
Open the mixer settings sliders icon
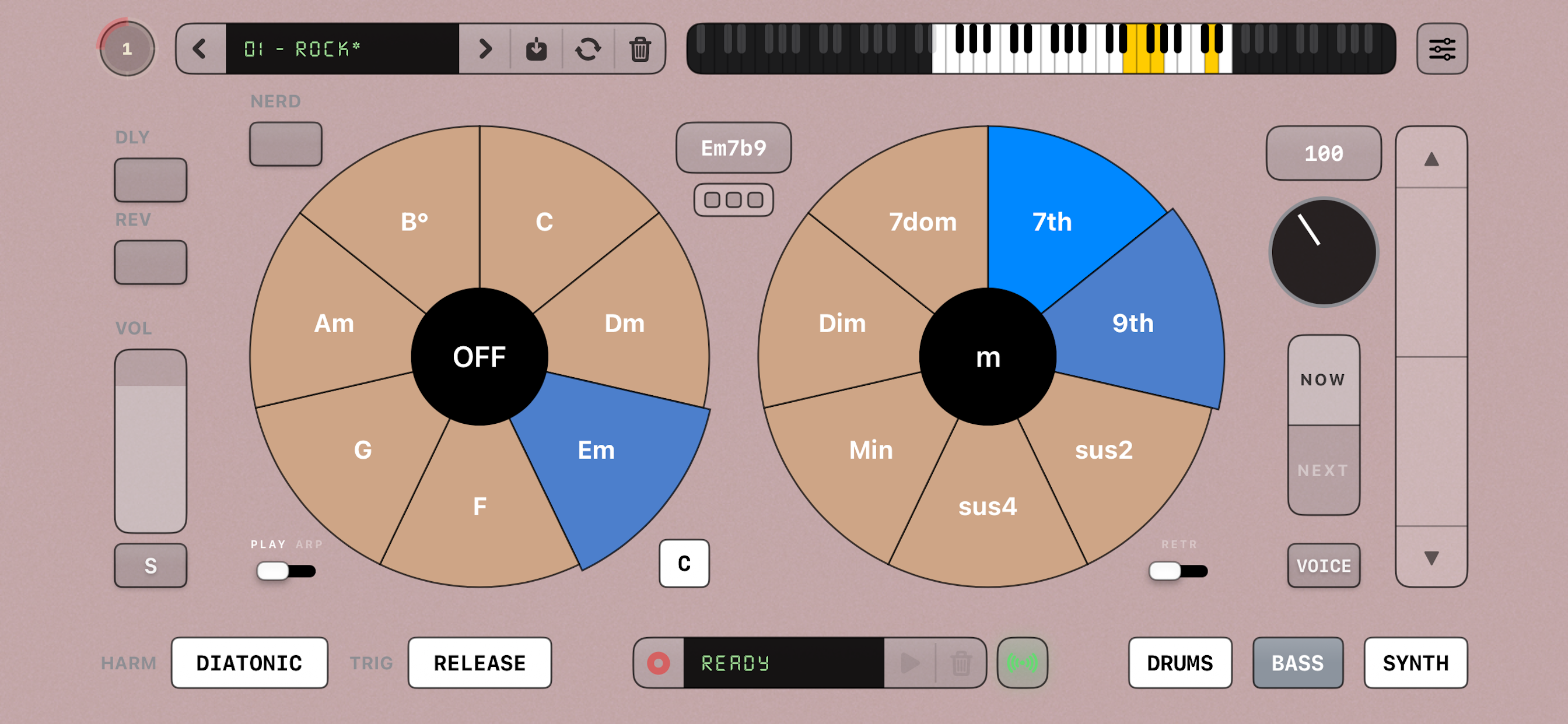point(1442,48)
